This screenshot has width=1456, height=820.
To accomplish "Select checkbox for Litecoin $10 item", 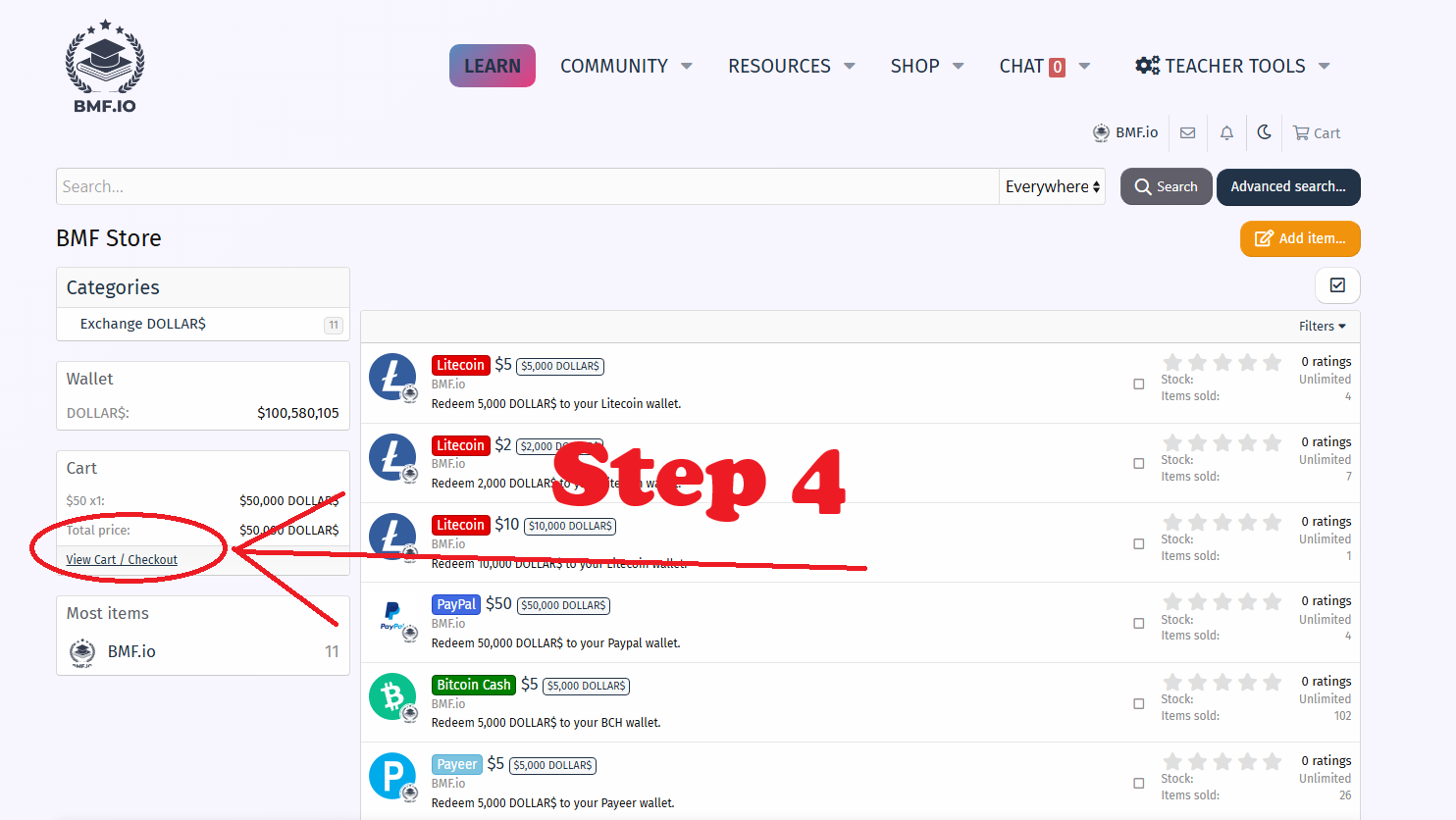I will click(x=1139, y=544).
